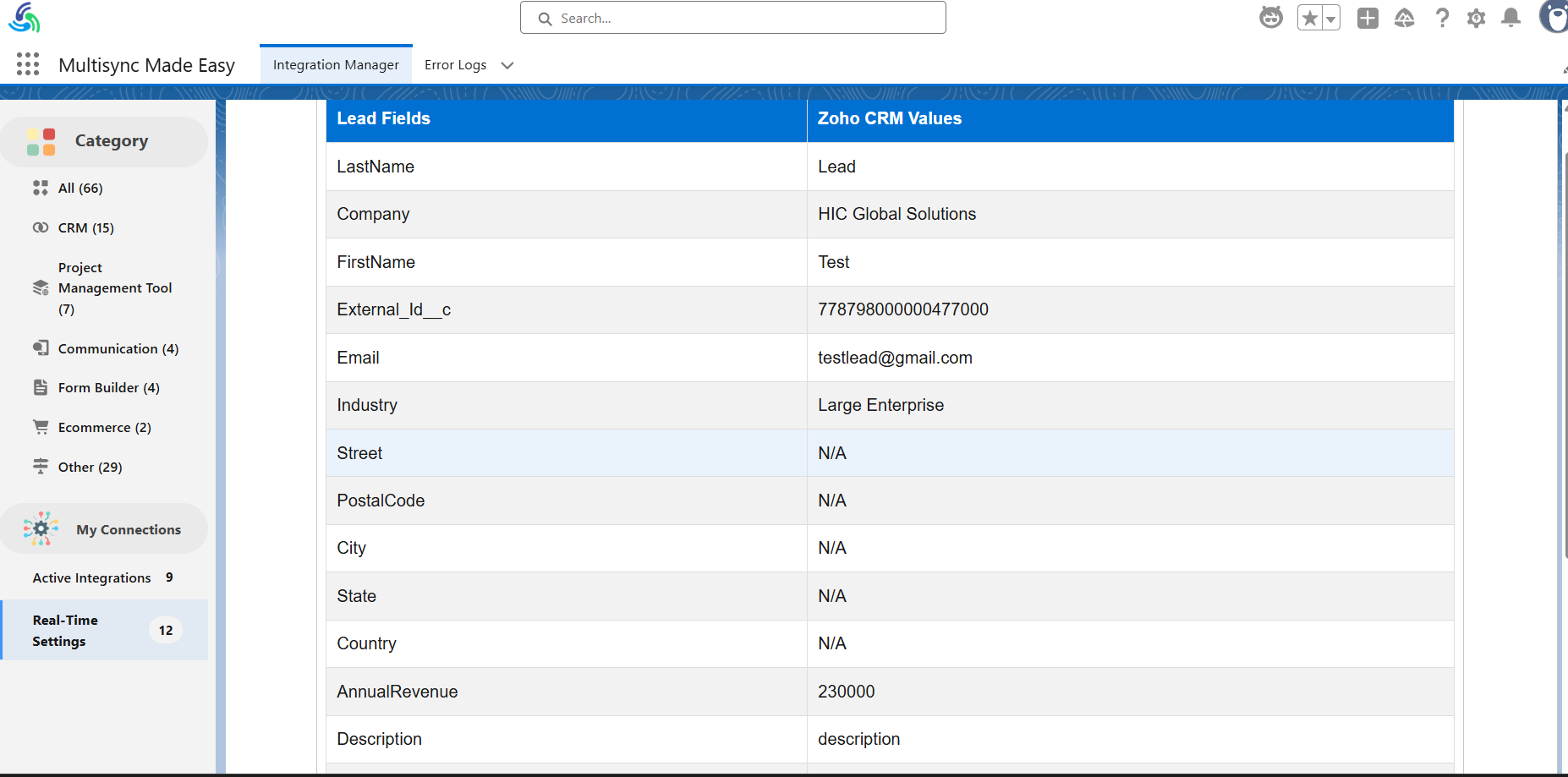Expand the Favorites list dropdown arrow

point(1330,19)
